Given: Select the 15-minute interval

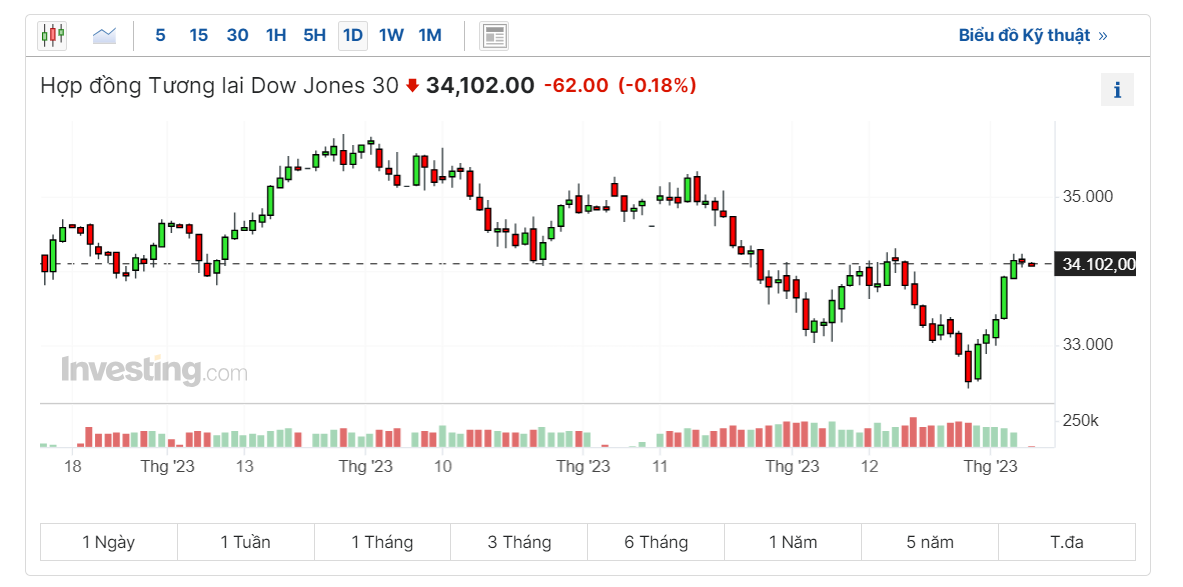Looking at the screenshot, I should (198, 36).
